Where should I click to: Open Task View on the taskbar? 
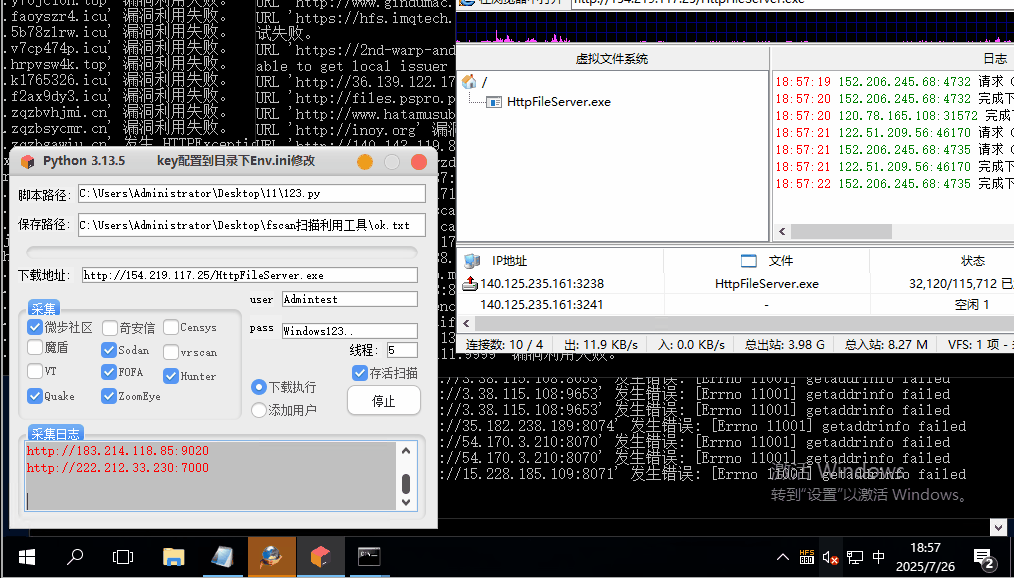pyautogui.click(x=123, y=557)
